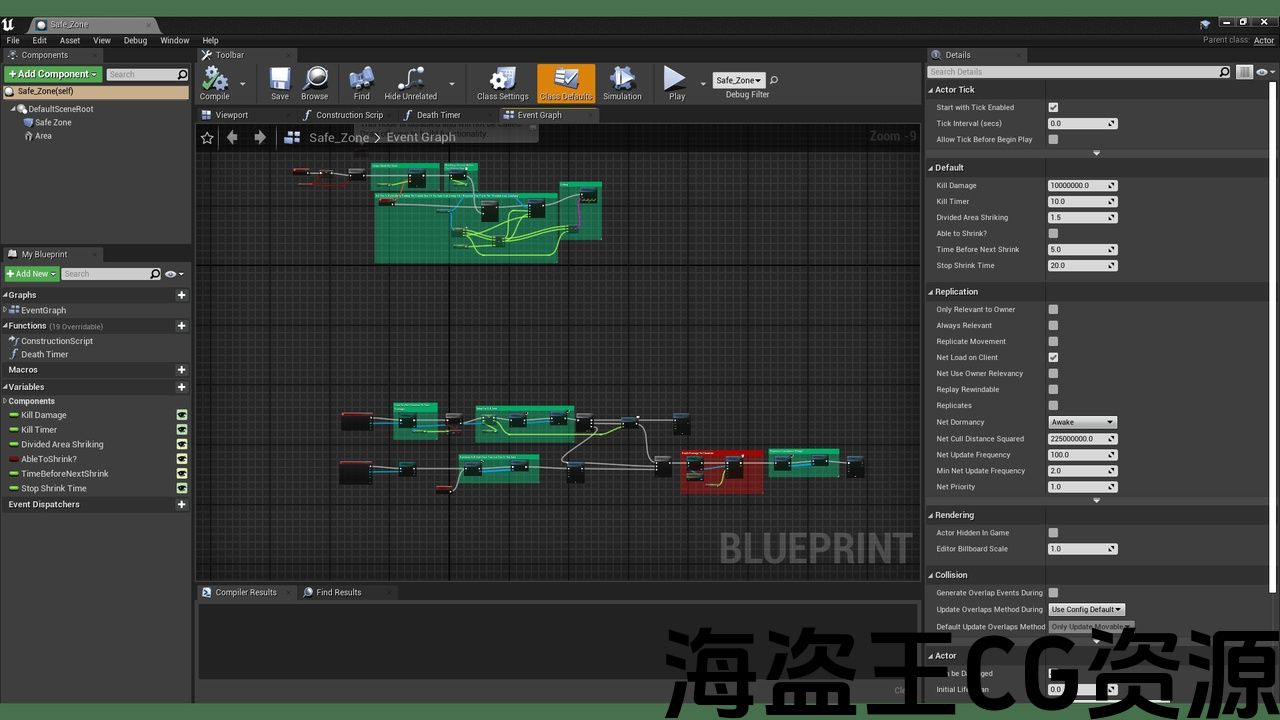This screenshot has height=720, width=1280.
Task: Toggle Always Relevant checkbox
Action: click(1053, 325)
